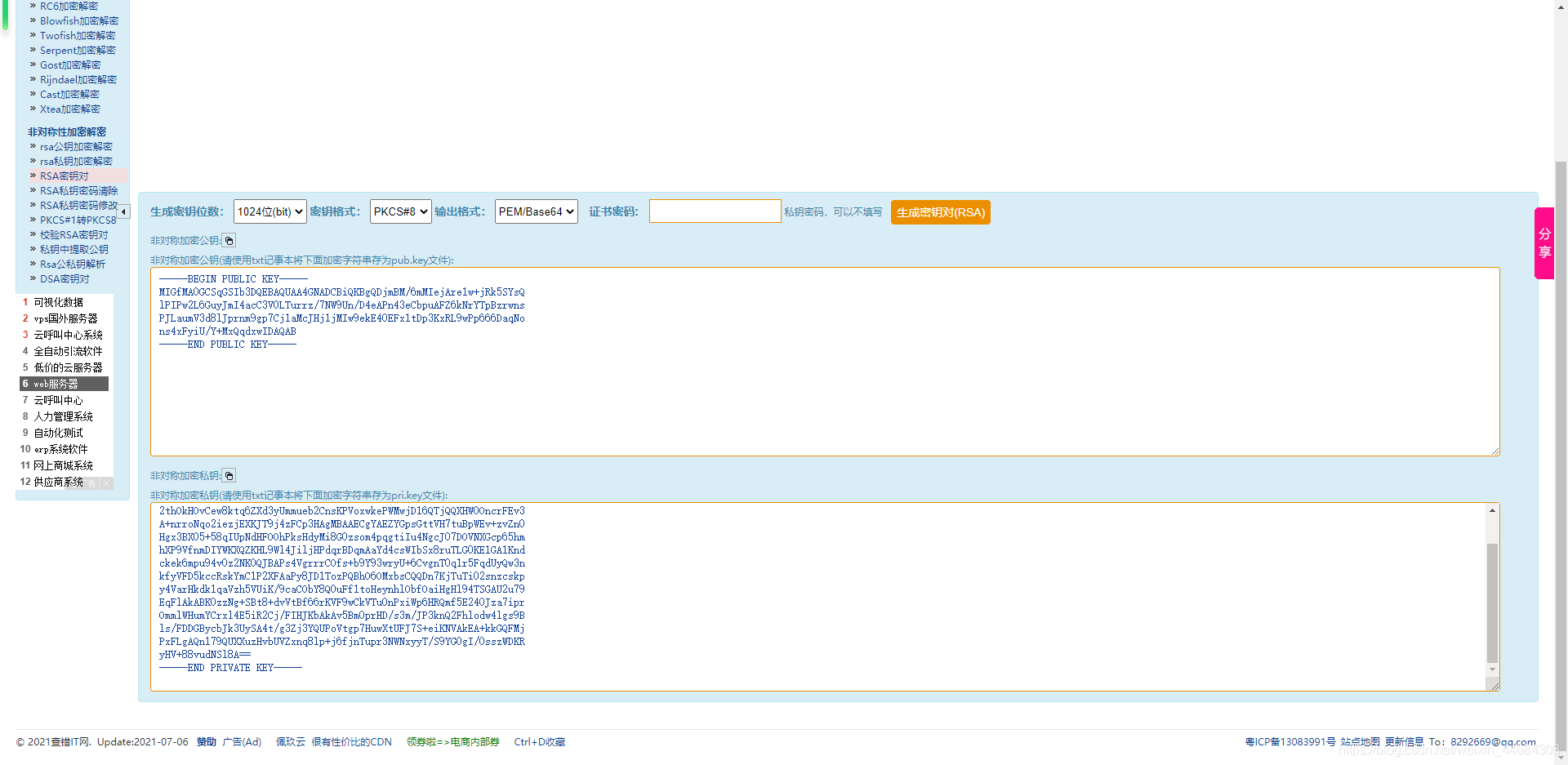Select Twofish加密解密 from sidebar
Screen dimensions: 1568x765
(78, 35)
